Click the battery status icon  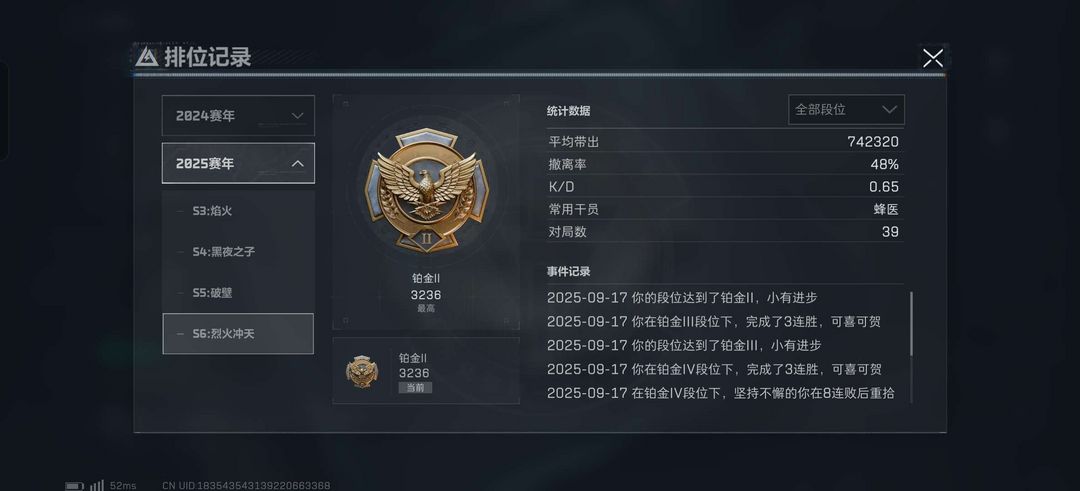[x=74, y=485]
